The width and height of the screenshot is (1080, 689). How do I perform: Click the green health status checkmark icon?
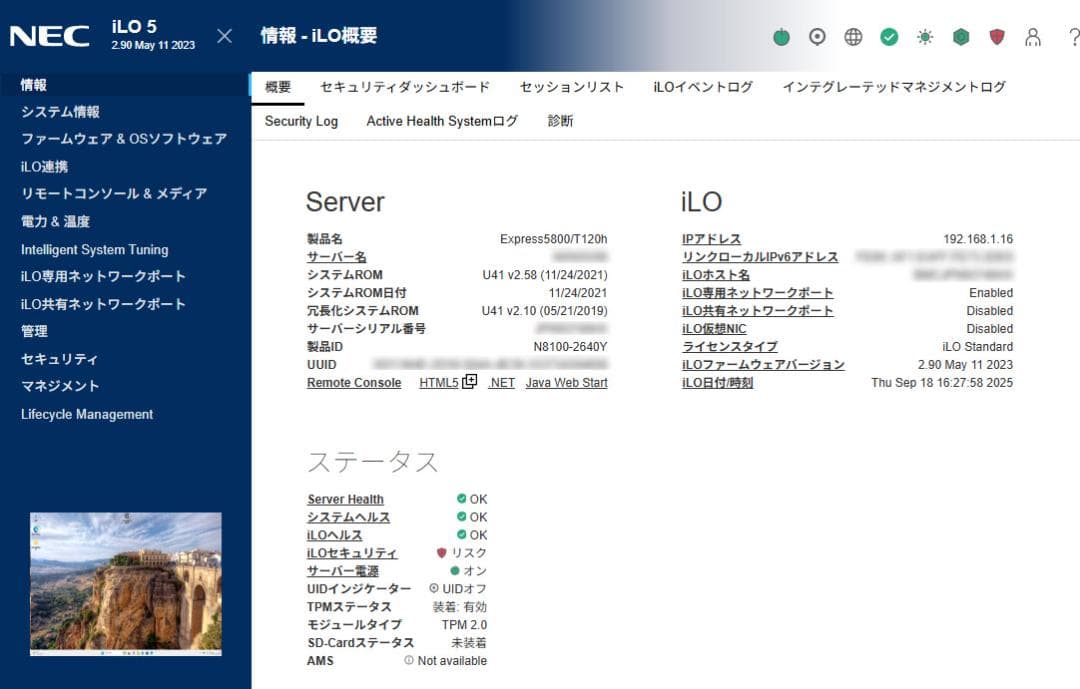pos(890,36)
